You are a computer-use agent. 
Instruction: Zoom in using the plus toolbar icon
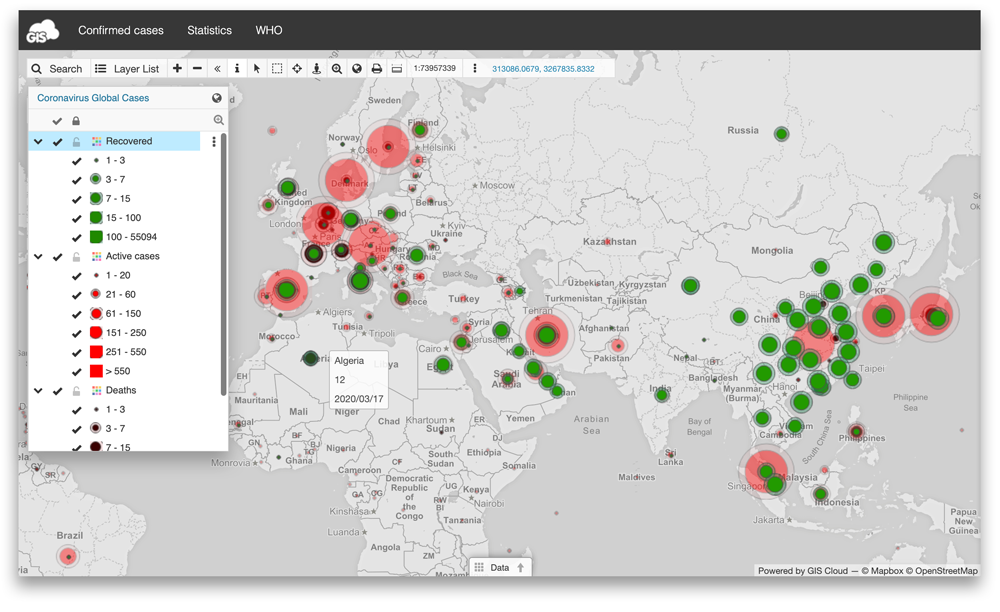(x=176, y=68)
